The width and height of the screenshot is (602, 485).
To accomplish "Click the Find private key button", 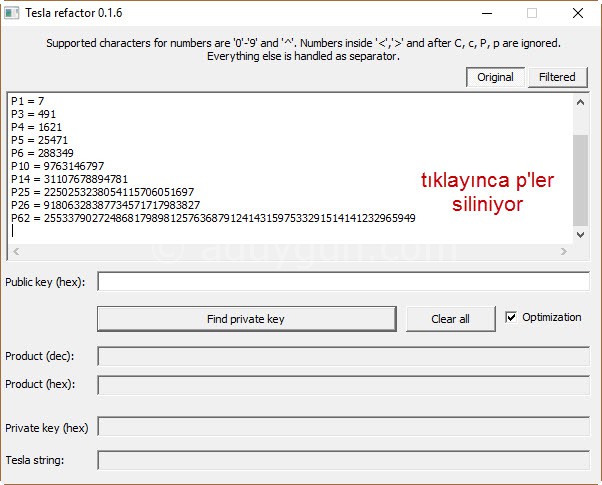I will click(x=247, y=319).
